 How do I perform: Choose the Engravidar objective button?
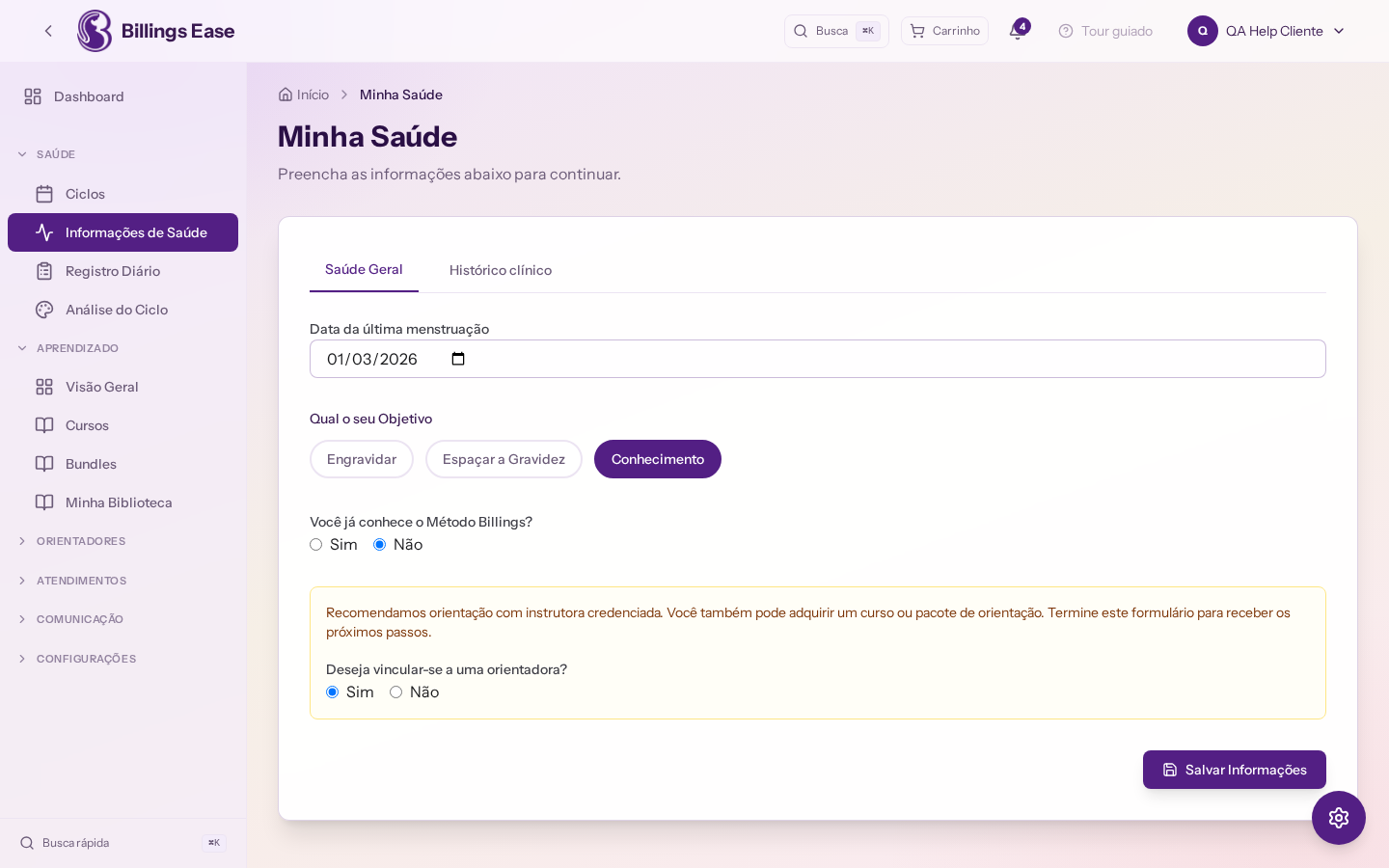tap(362, 459)
